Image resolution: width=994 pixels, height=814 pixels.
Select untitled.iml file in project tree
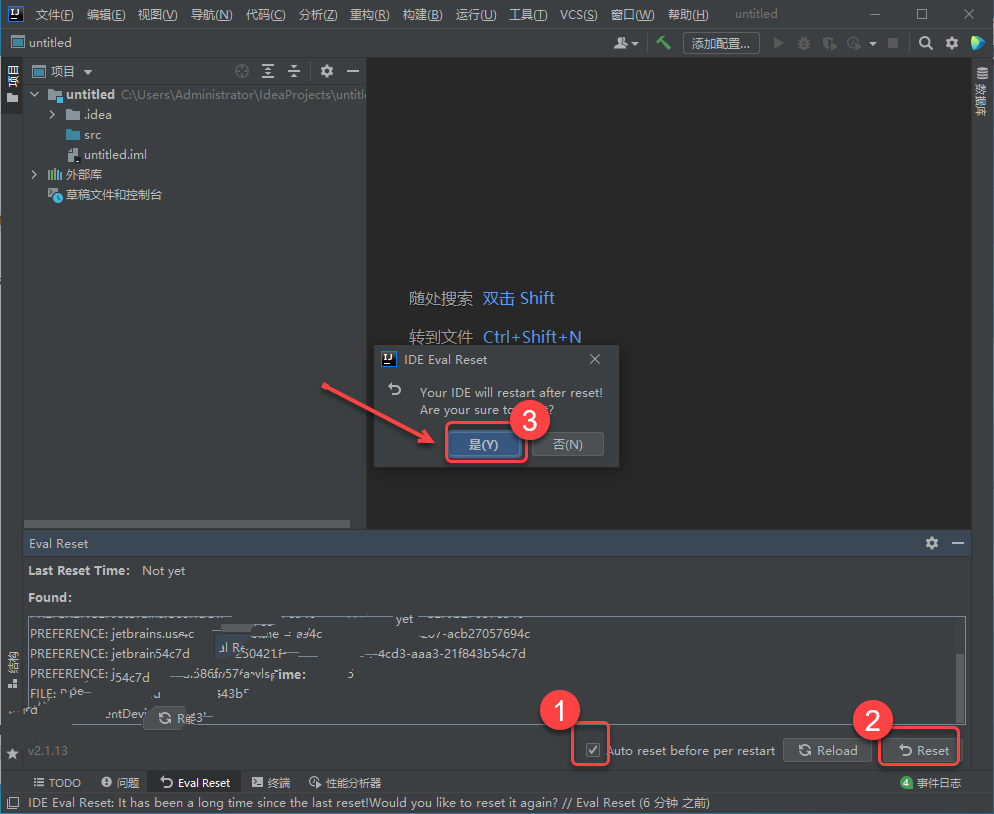[x=106, y=155]
